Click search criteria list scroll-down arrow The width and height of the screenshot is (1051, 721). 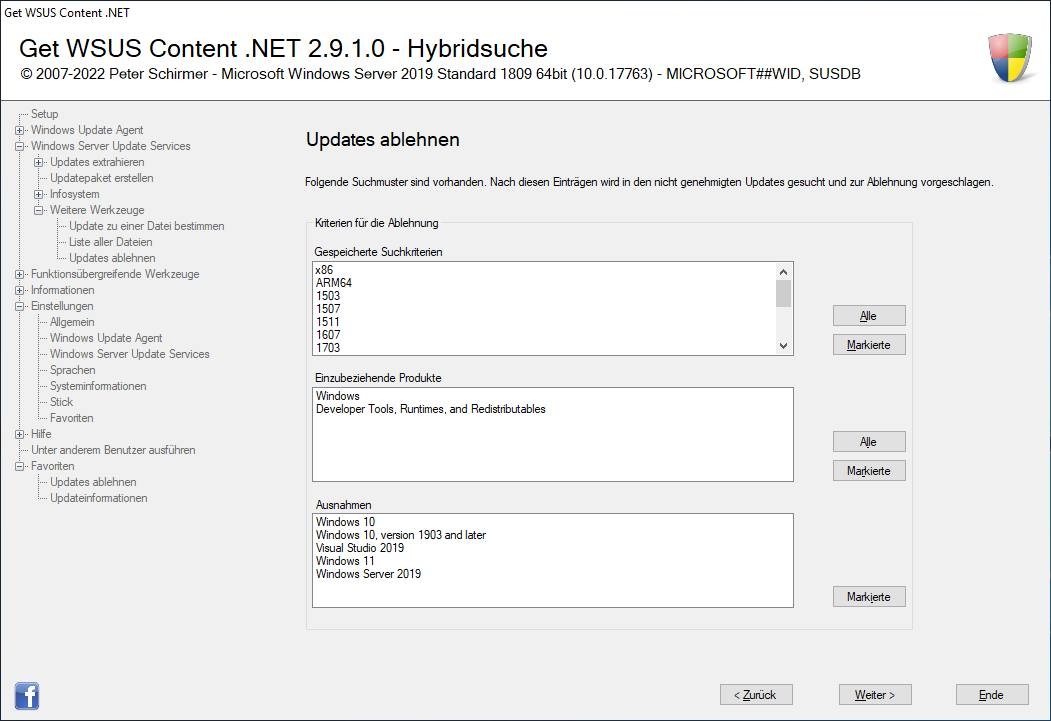point(784,346)
